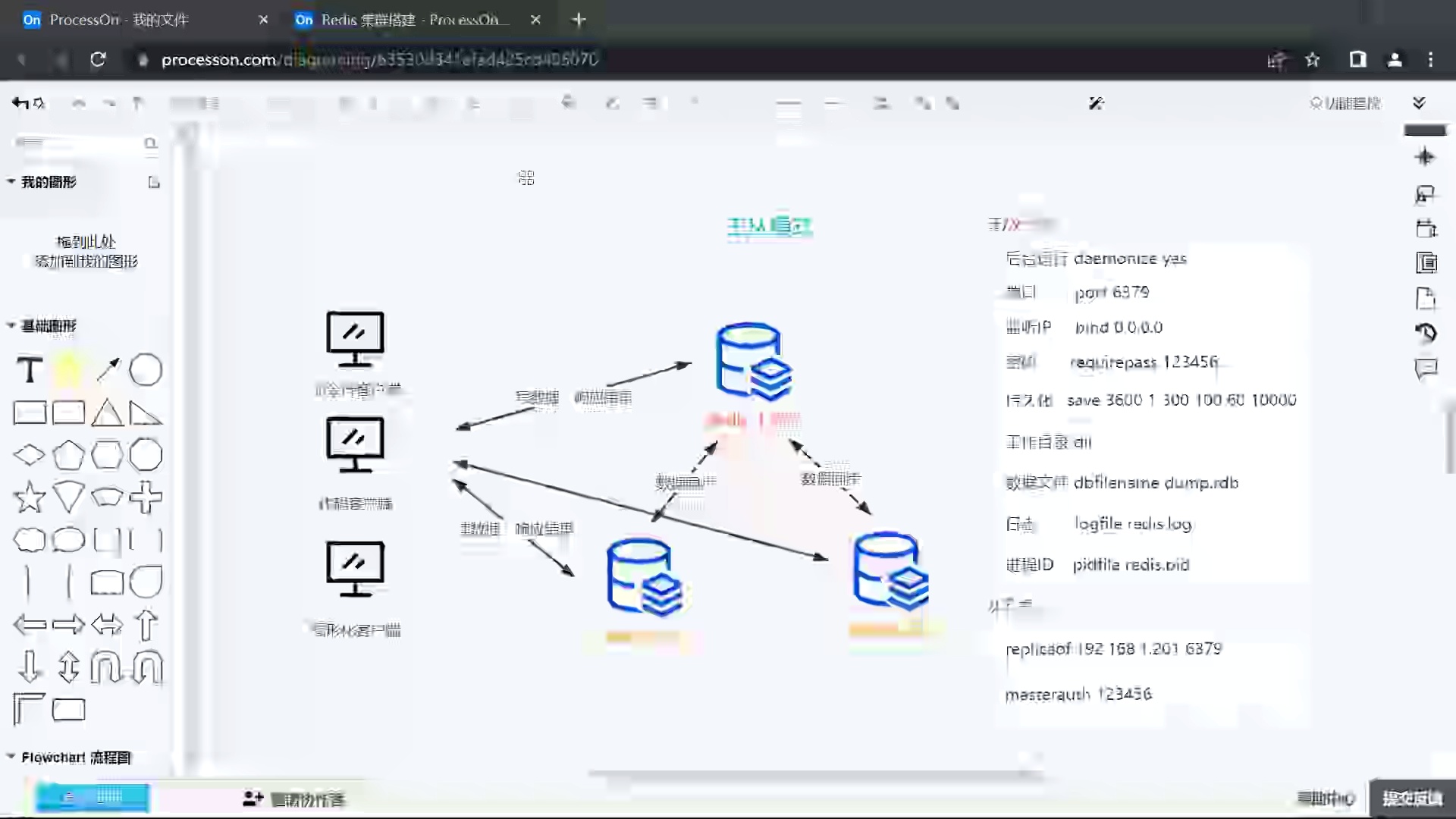1456x819 pixels.
Task: Click the export page icon in the right sidebar
Action: [x=1426, y=297]
